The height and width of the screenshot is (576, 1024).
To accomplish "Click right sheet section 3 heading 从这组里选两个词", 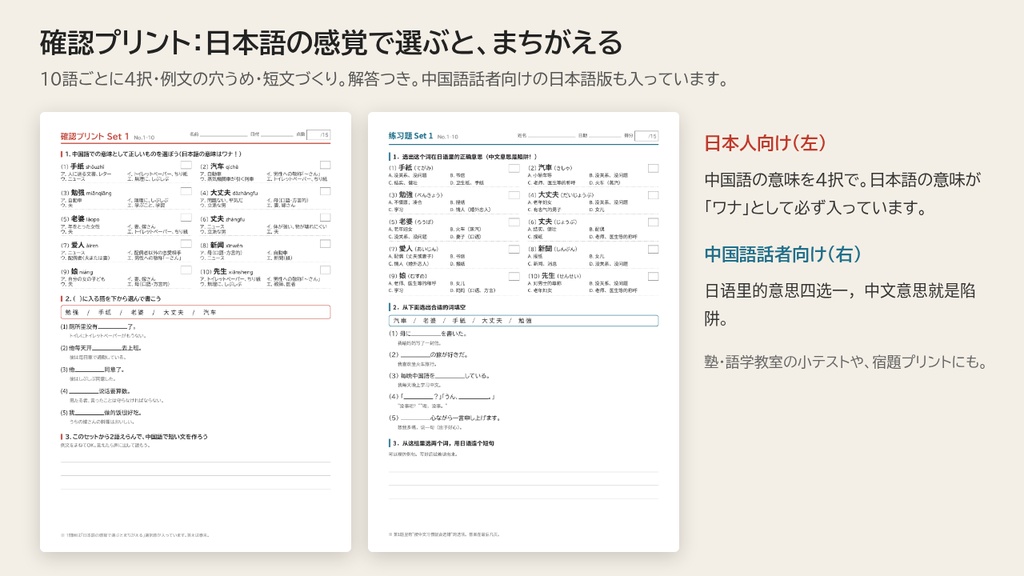I will click(x=443, y=443).
